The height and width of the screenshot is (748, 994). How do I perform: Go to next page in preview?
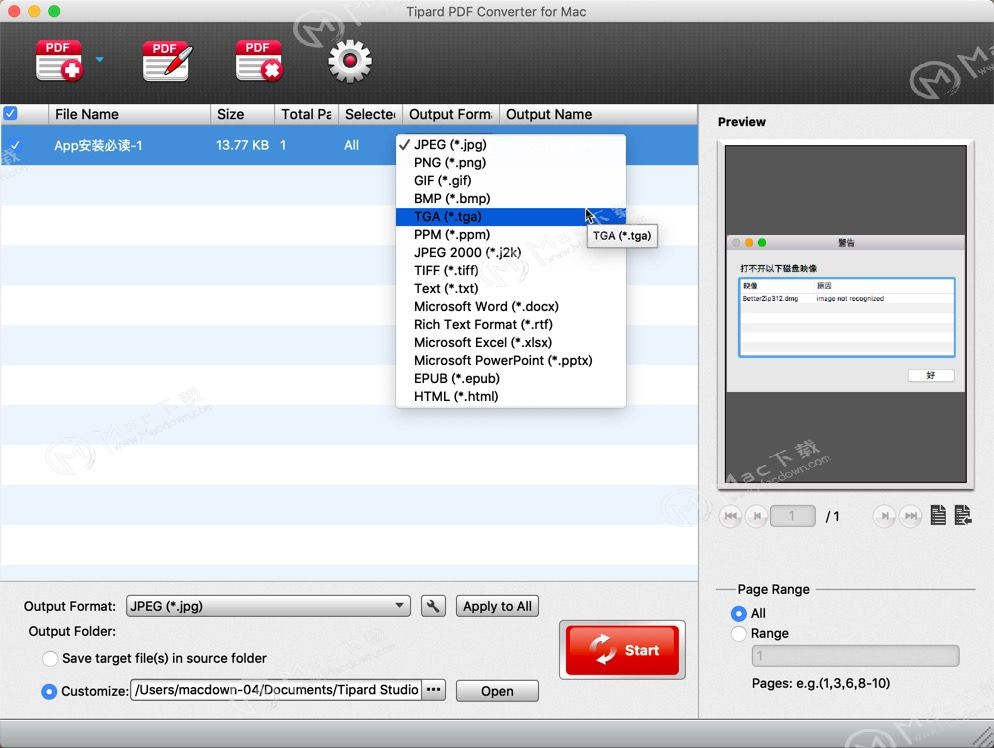884,516
